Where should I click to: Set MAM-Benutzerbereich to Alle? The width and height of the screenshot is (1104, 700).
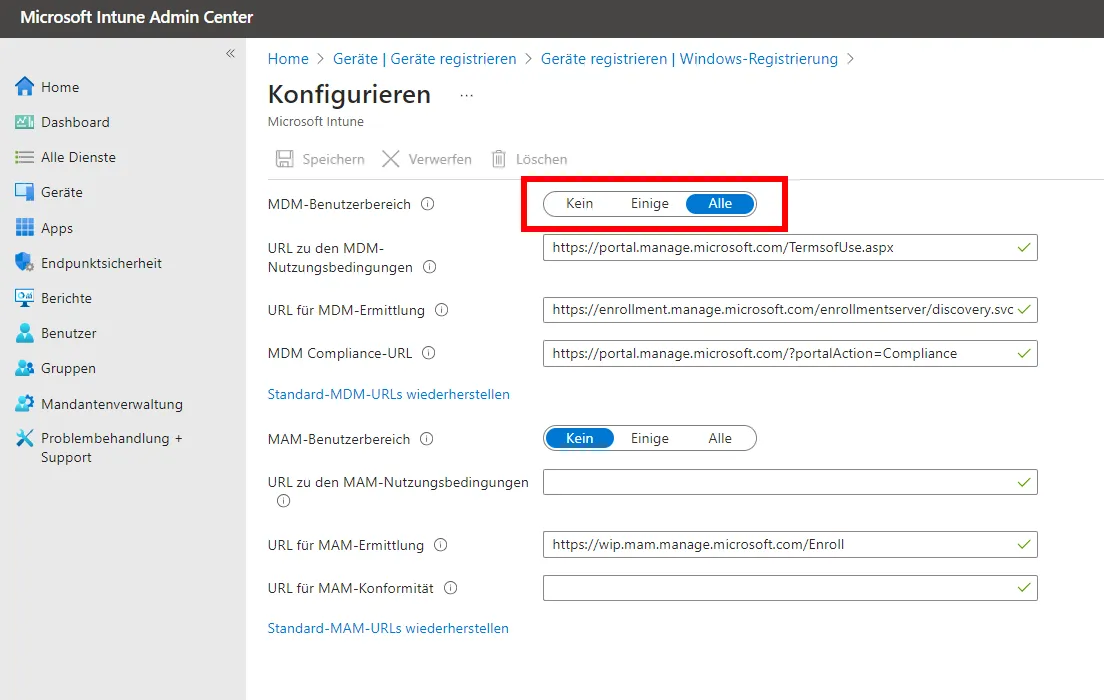(720, 439)
